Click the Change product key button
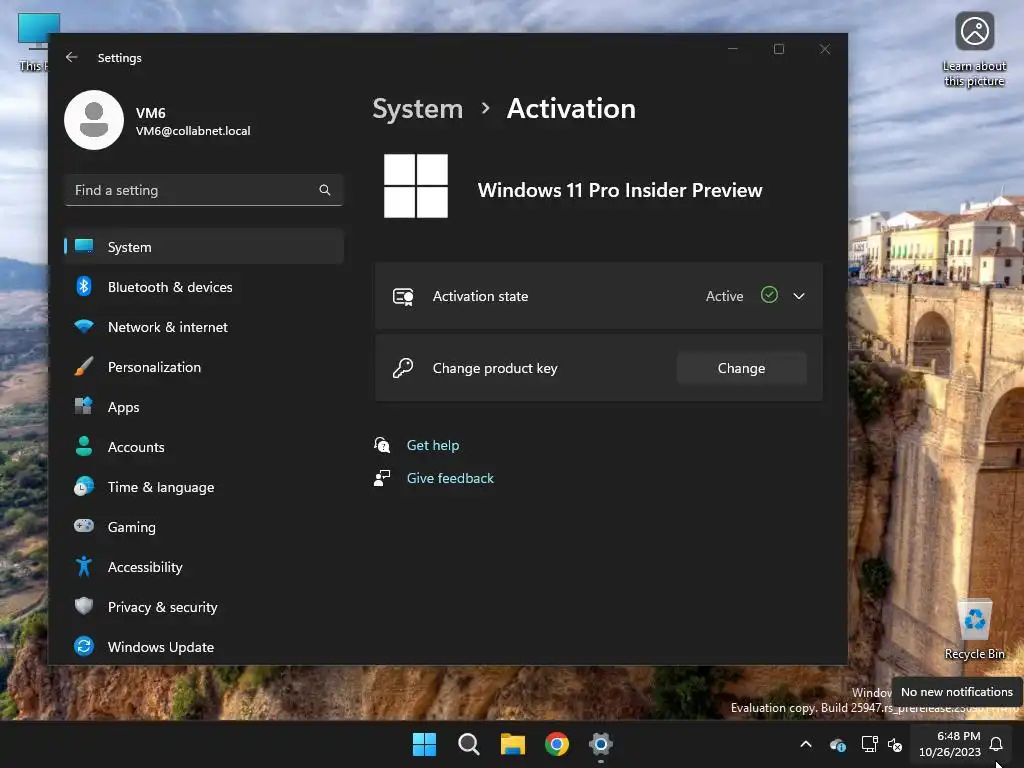The height and width of the screenshot is (768, 1024). click(x=741, y=368)
